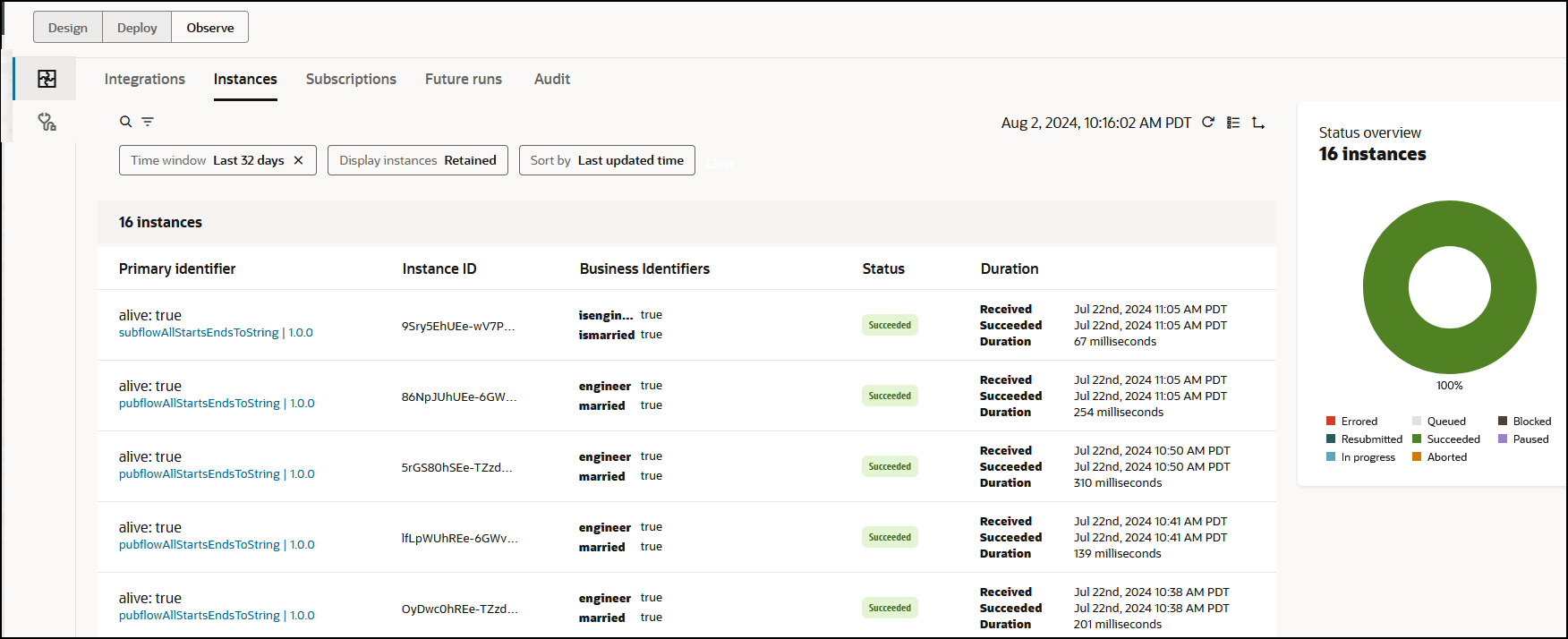Open the Display instances Retained dropdown

417,160
